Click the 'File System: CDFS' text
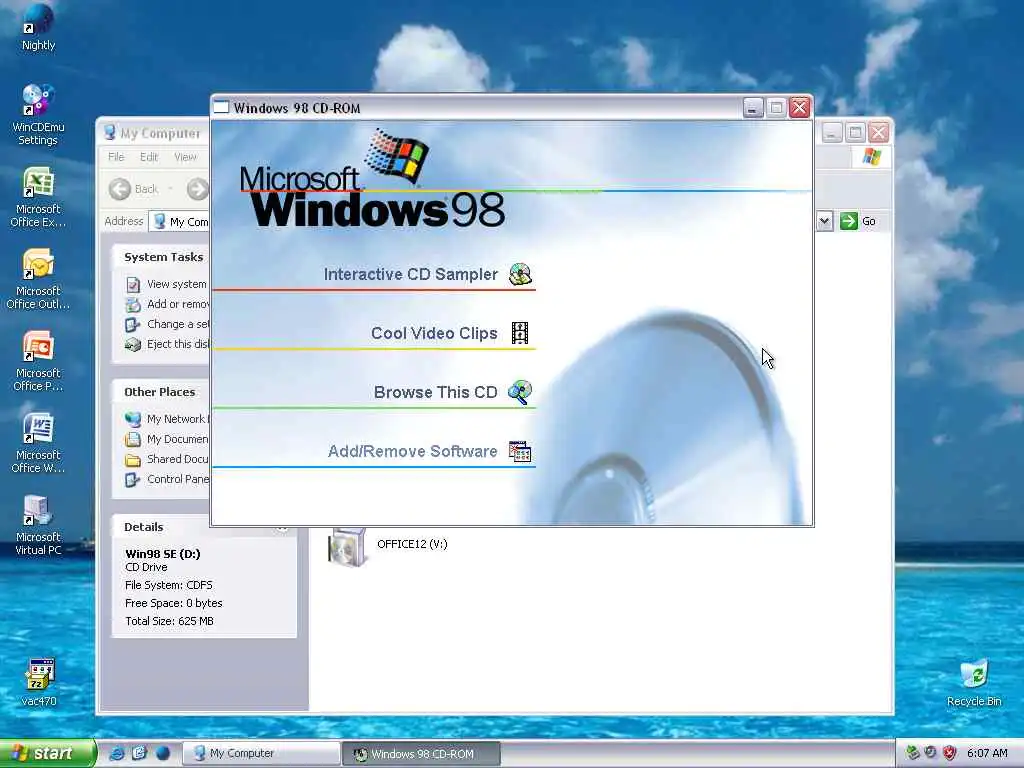 168,585
